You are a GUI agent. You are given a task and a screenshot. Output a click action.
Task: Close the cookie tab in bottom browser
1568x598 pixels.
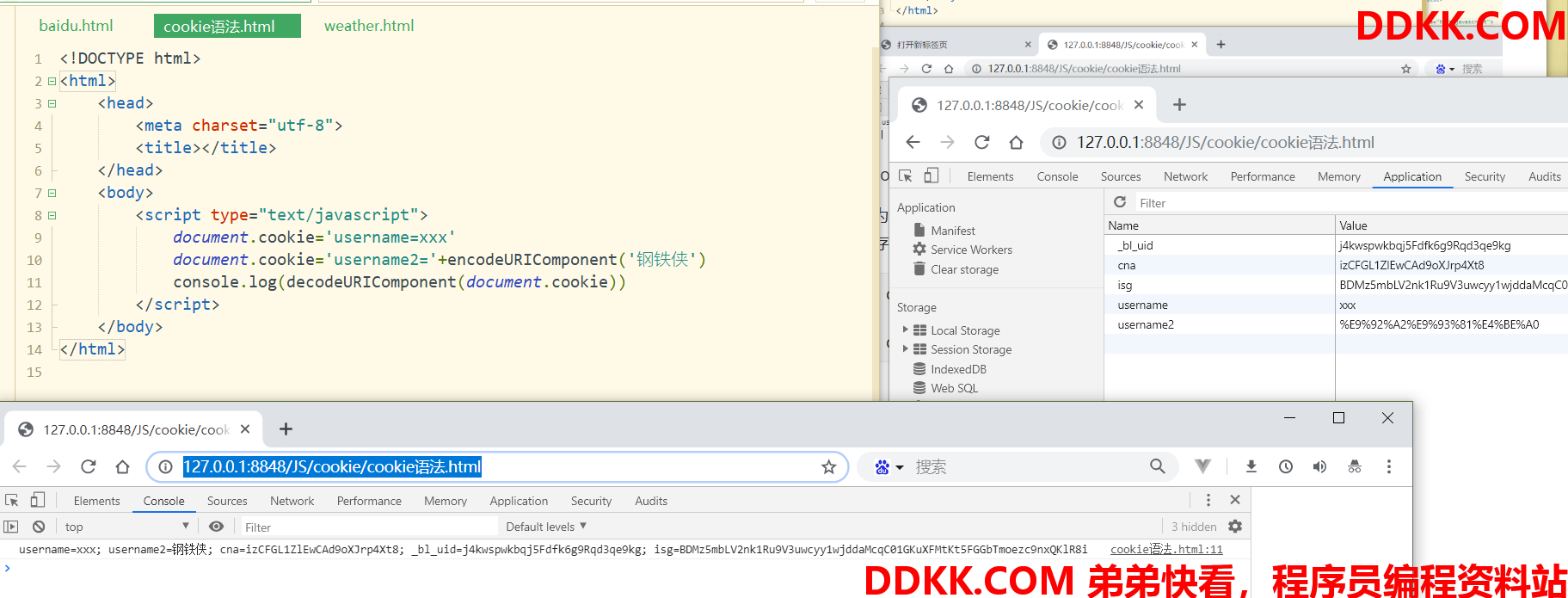tap(245, 428)
